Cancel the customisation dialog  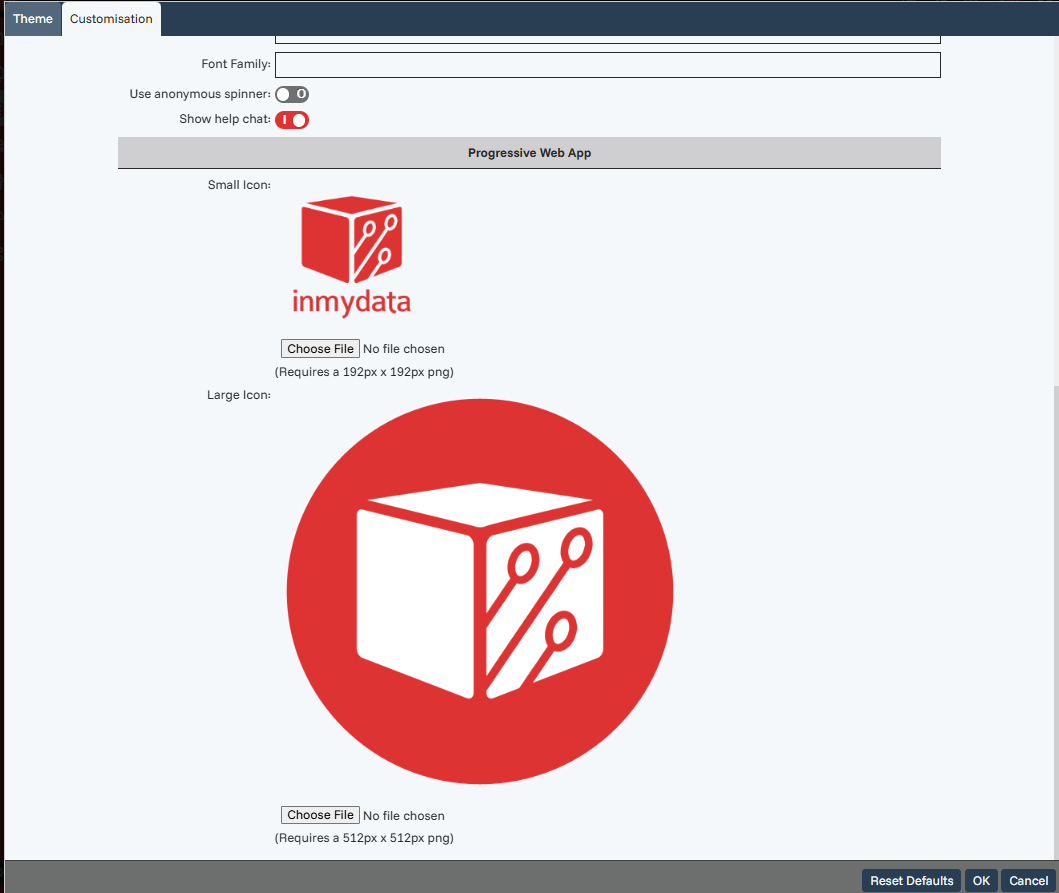[1028, 880]
